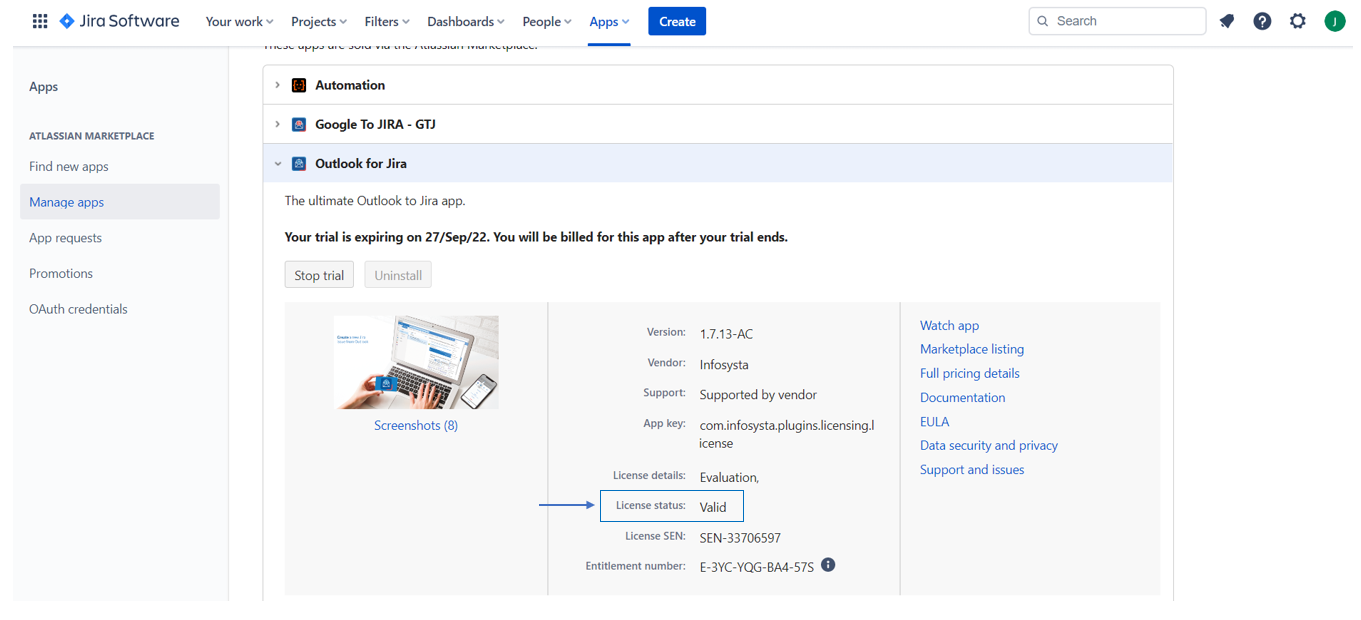Click the ultimate Outlook to Jira description
Viewport: 1361px width, 620px height.
(x=375, y=200)
